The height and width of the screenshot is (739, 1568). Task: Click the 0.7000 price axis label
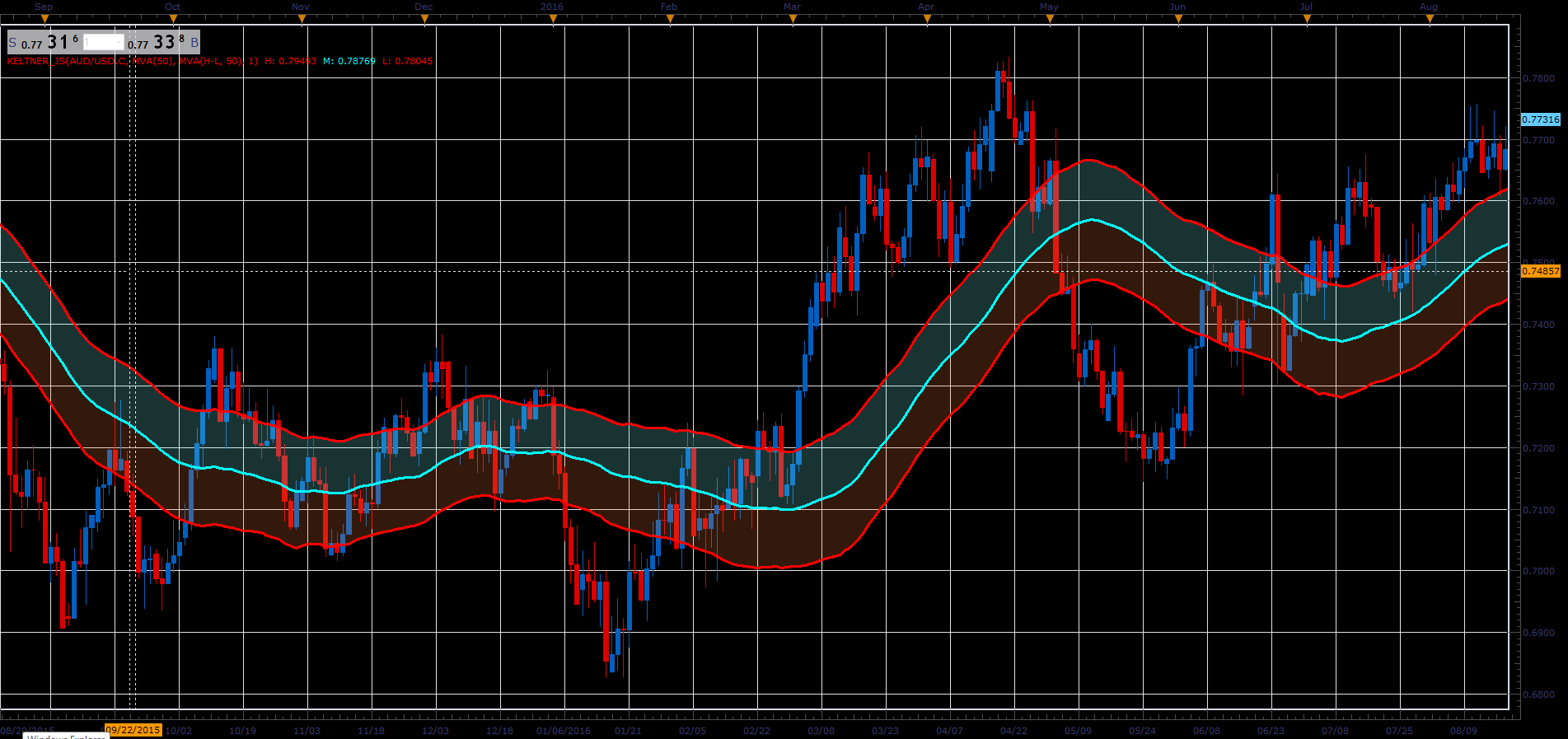pyautogui.click(x=1538, y=571)
